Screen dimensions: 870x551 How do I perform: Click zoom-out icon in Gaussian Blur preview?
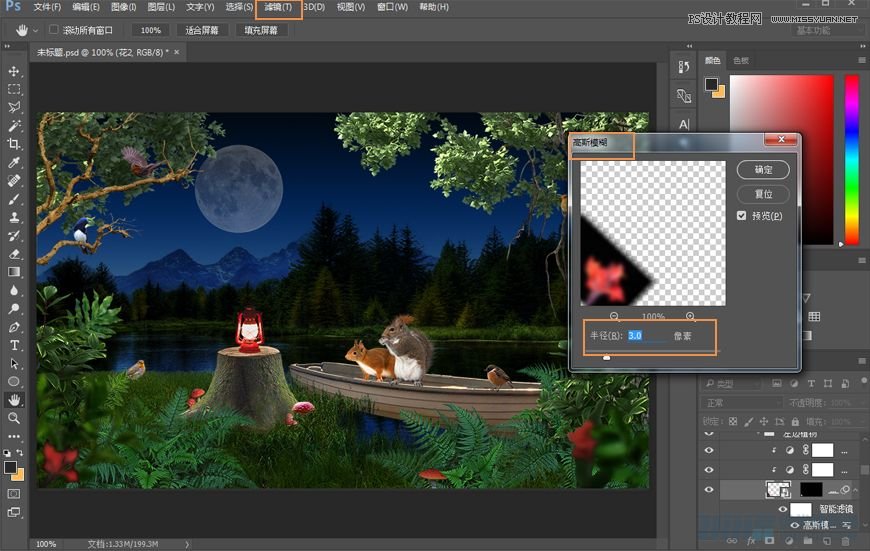click(612, 316)
